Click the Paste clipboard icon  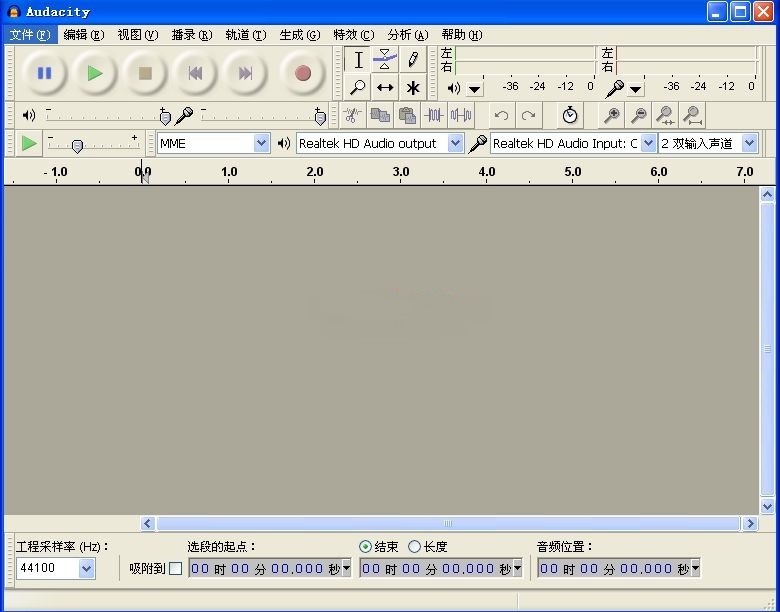click(407, 115)
